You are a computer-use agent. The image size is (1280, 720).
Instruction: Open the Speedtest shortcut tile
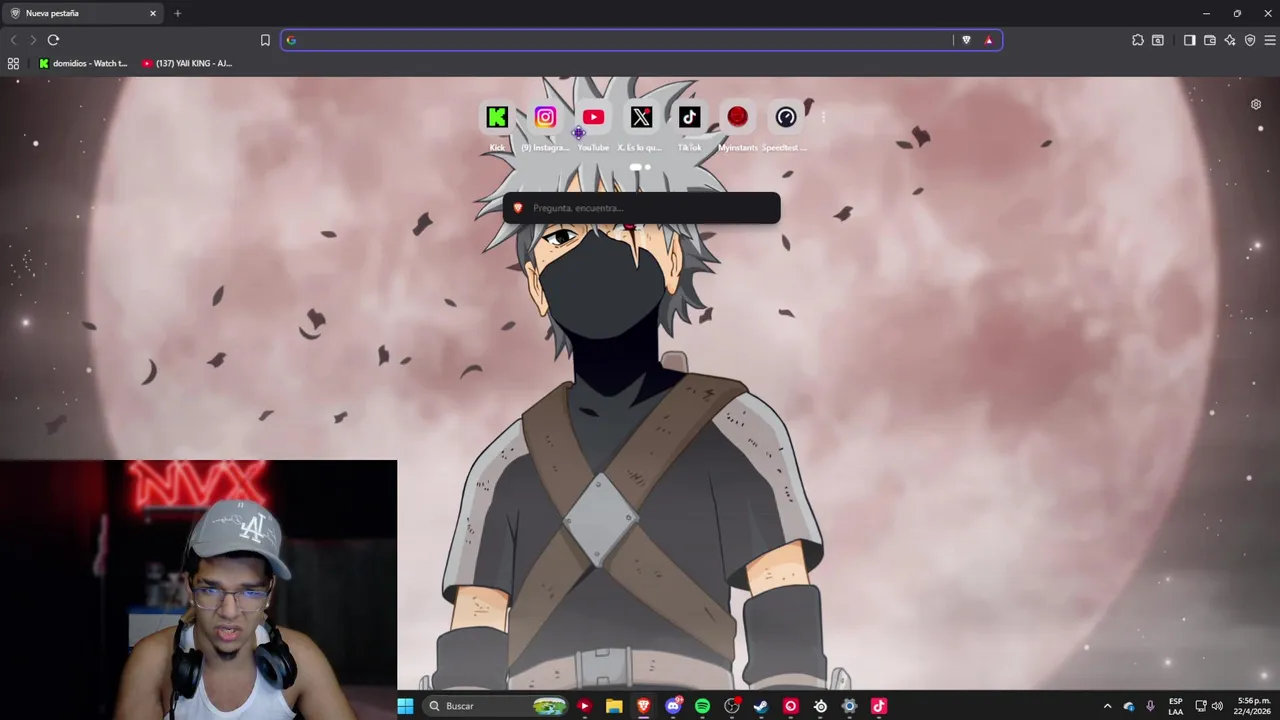(x=786, y=118)
